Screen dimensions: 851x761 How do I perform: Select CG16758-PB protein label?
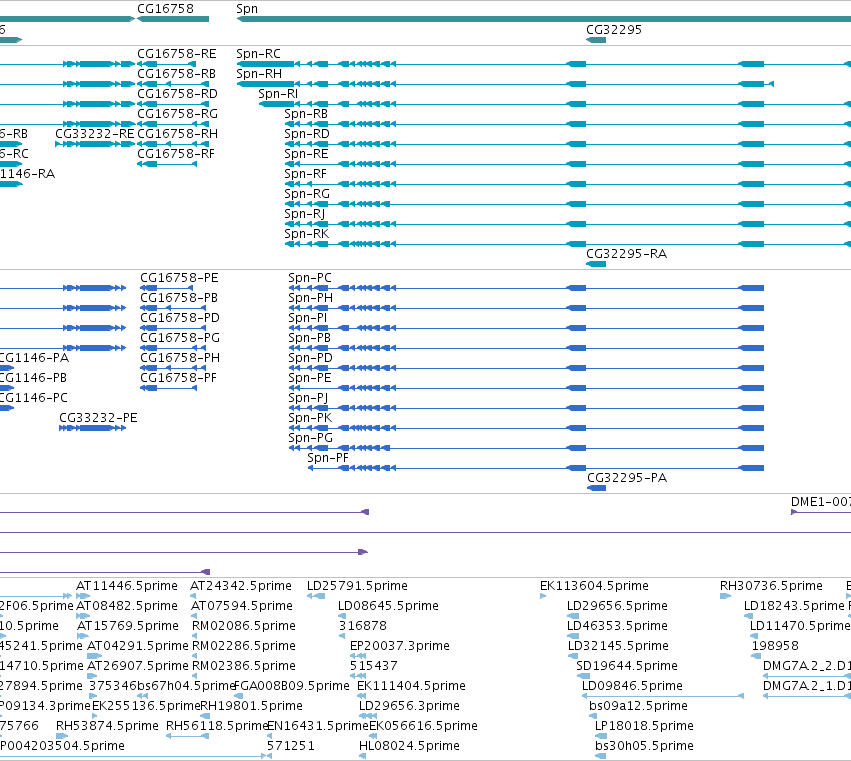[179, 298]
